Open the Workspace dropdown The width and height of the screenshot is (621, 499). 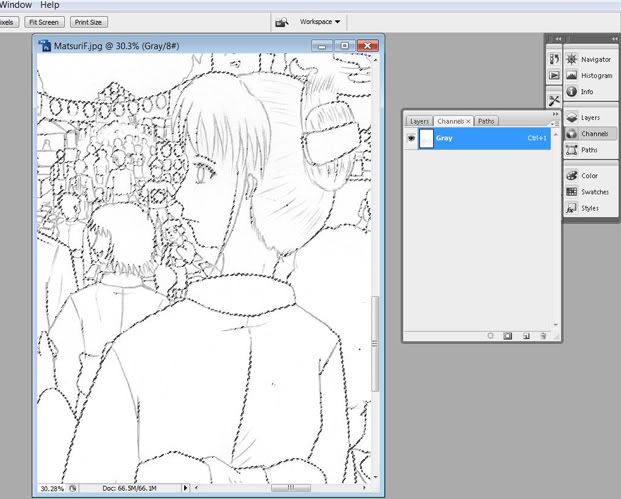click(x=320, y=22)
